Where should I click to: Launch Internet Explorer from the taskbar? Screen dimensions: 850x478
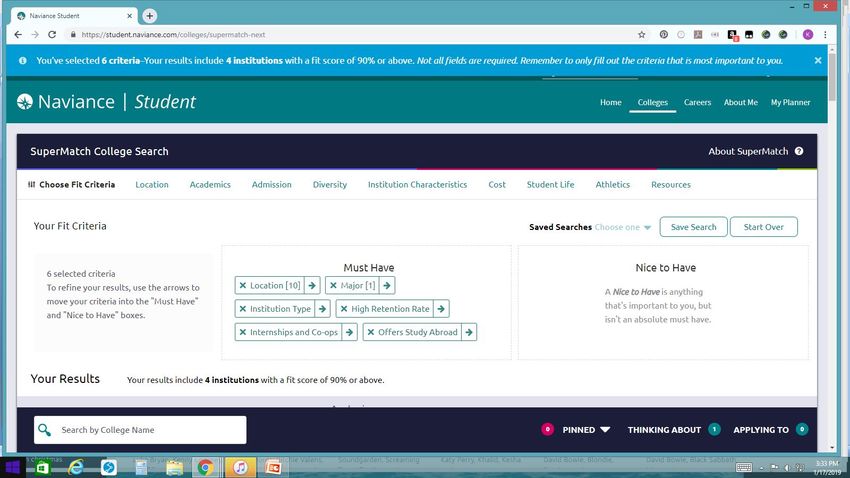(x=75, y=467)
